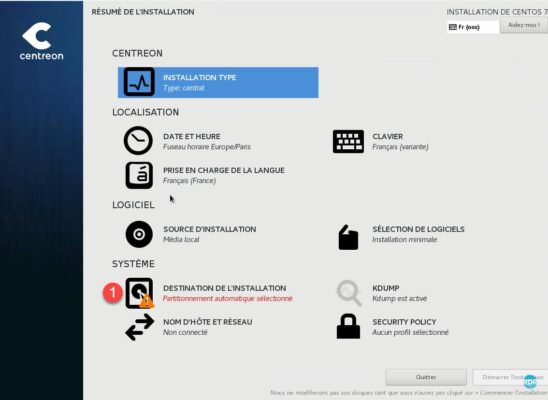Click the fr (oss) keyboard layout field
Image resolution: width=548 pixels, height=400 pixels.
pos(473,27)
